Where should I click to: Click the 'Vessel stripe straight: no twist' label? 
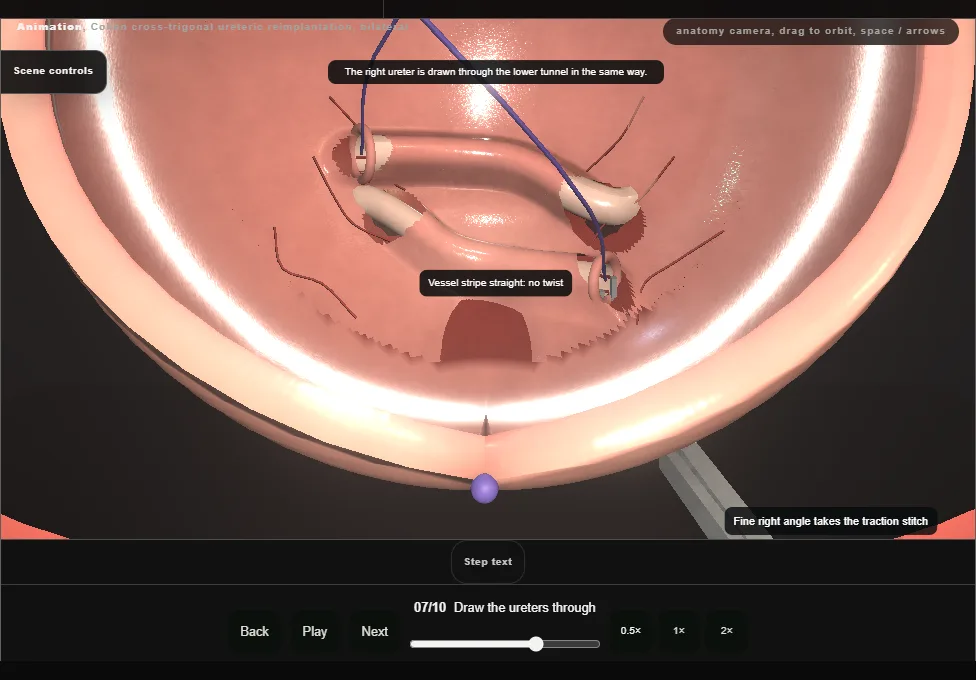tap(495, 283)
